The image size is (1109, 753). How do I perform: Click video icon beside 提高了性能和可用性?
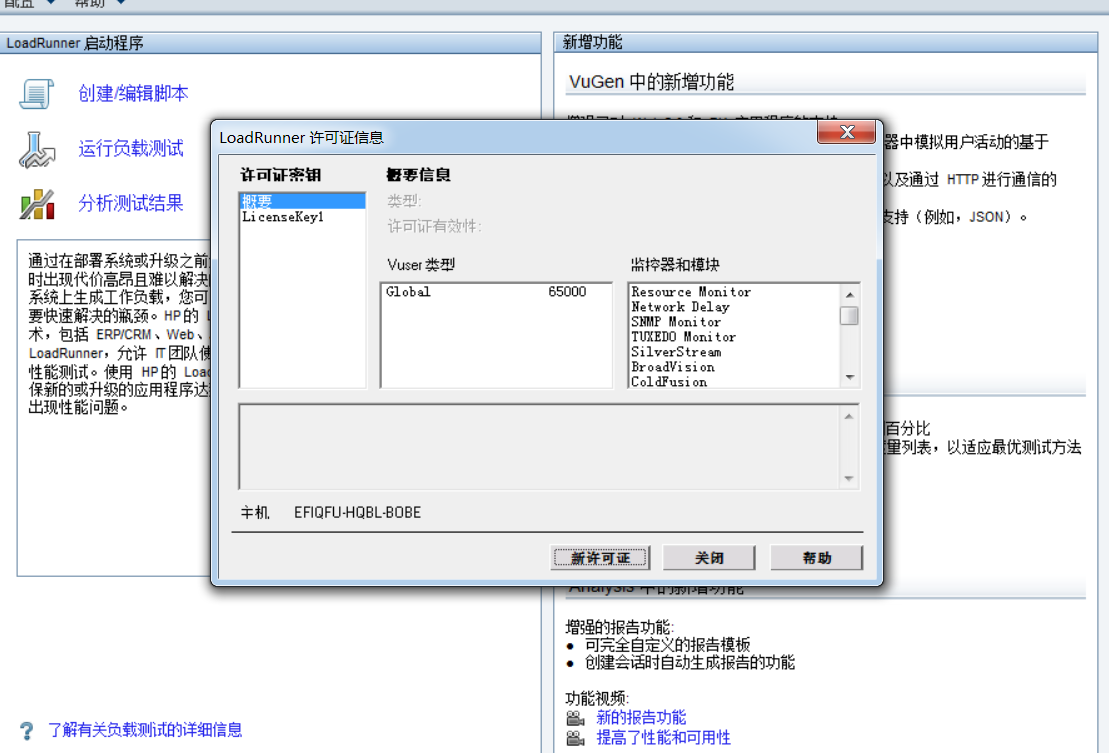pyautogui.click(x=576, y=737)
